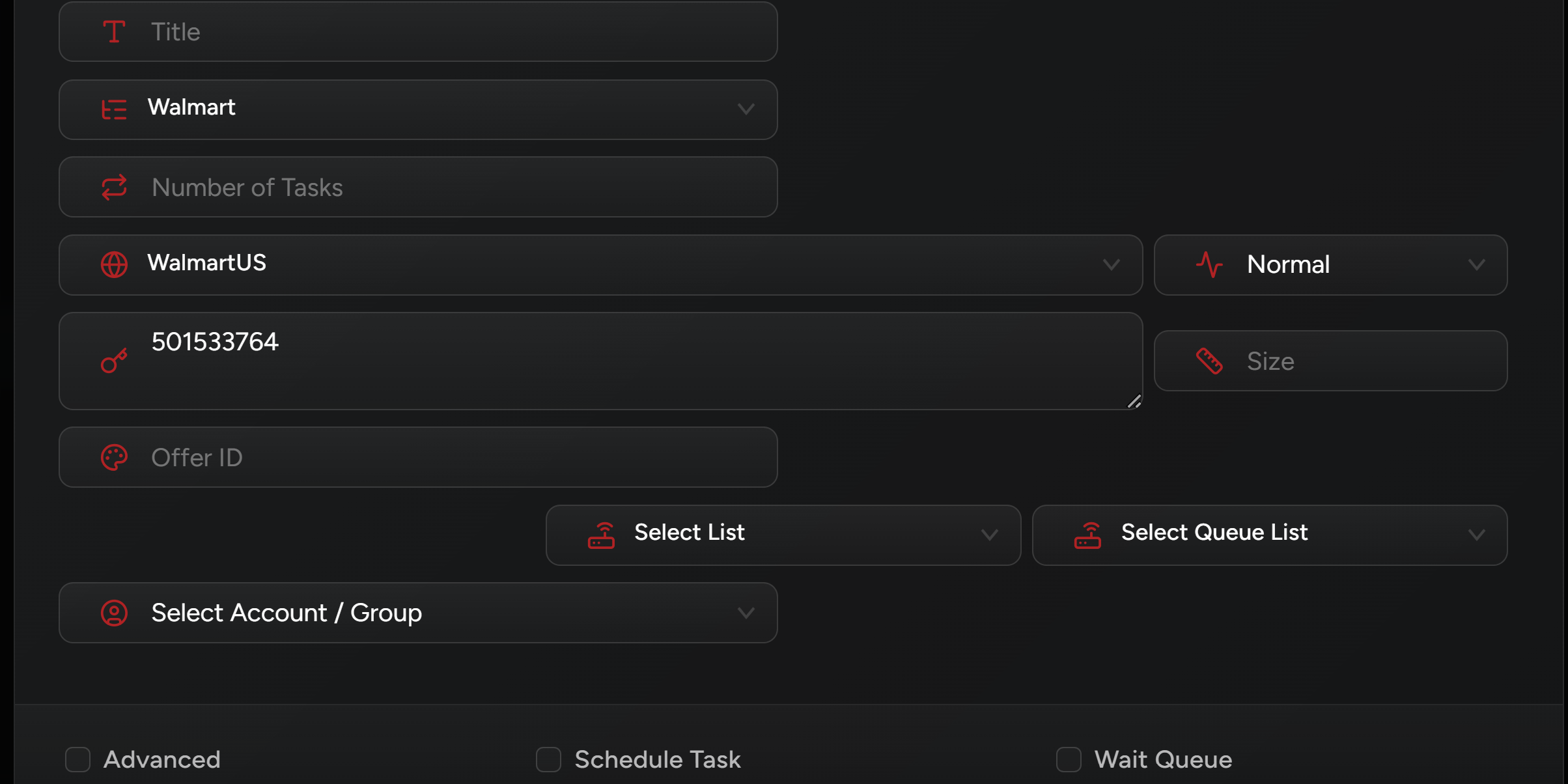Open the Select List dropdown
1568x784 pixels.
(989, 535)
